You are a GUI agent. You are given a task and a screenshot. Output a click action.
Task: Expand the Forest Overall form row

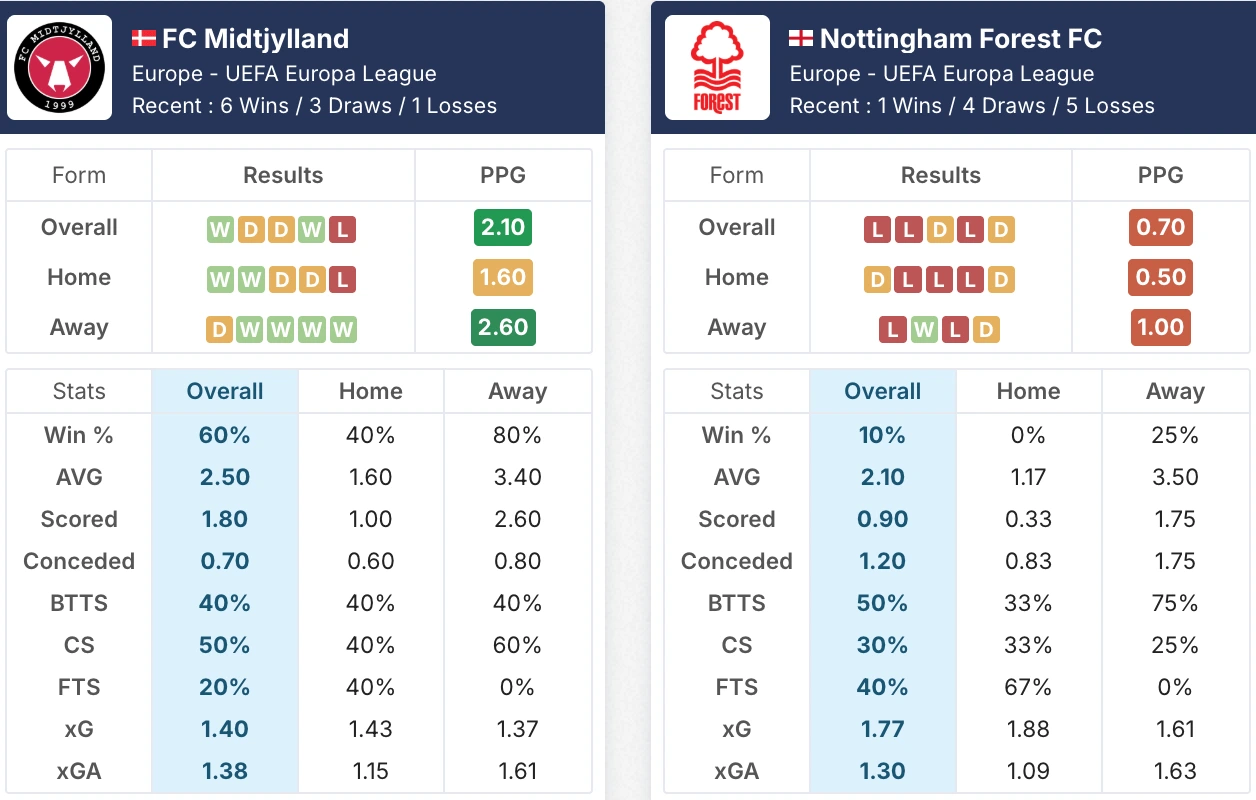click(736, 228)
